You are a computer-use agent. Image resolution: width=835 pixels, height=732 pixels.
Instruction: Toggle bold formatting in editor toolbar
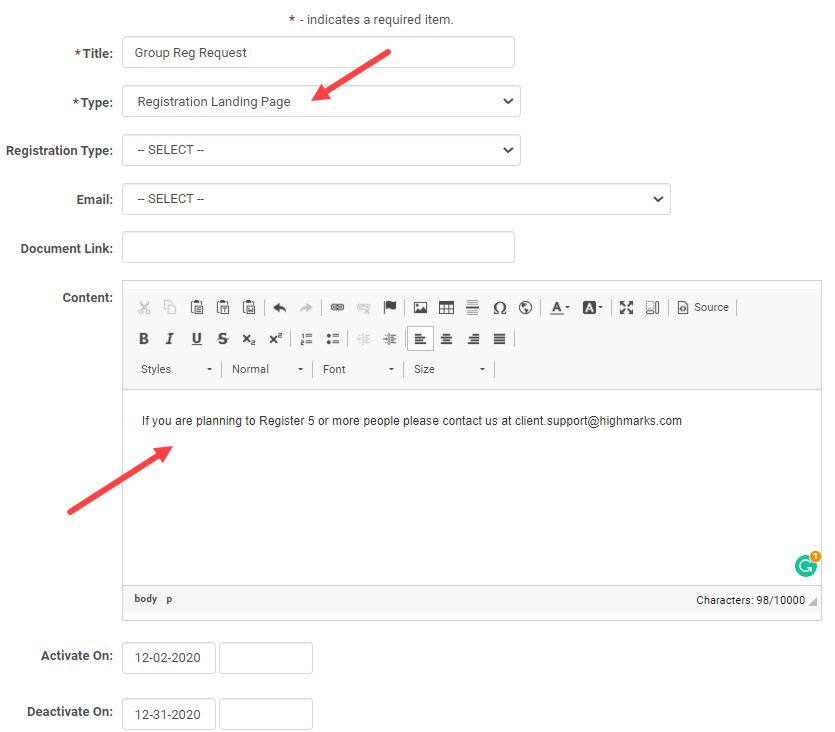[x=144, y=339]
